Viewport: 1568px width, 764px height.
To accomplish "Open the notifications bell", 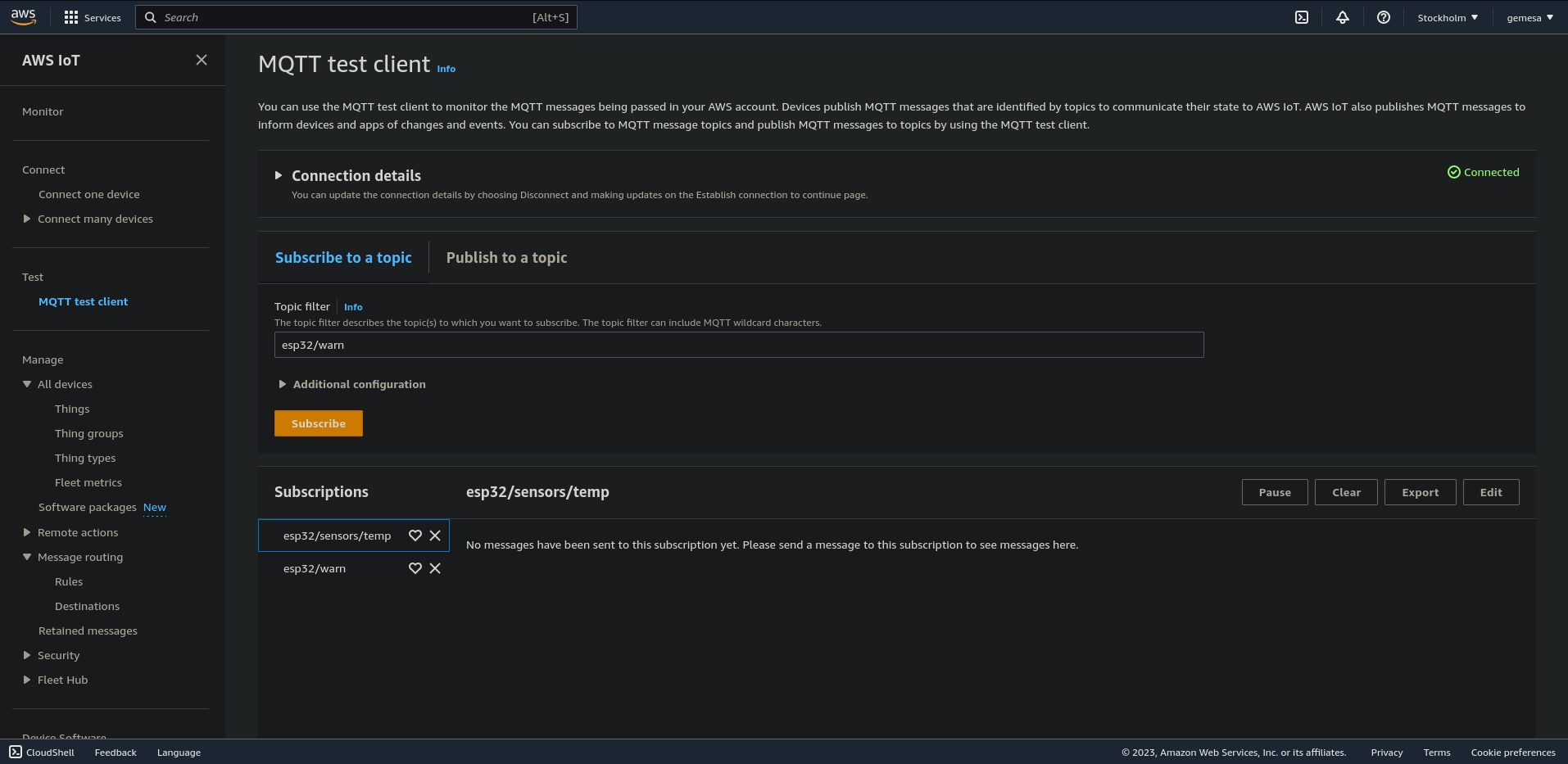I will click(x=1343, y=17).
